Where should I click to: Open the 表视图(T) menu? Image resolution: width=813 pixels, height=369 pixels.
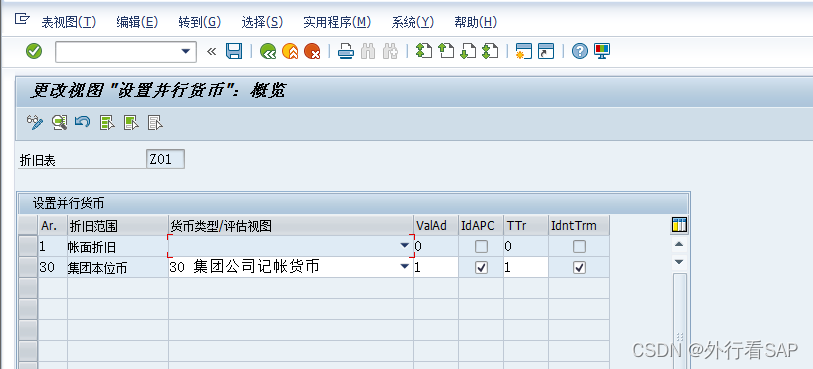coord(69,22)
